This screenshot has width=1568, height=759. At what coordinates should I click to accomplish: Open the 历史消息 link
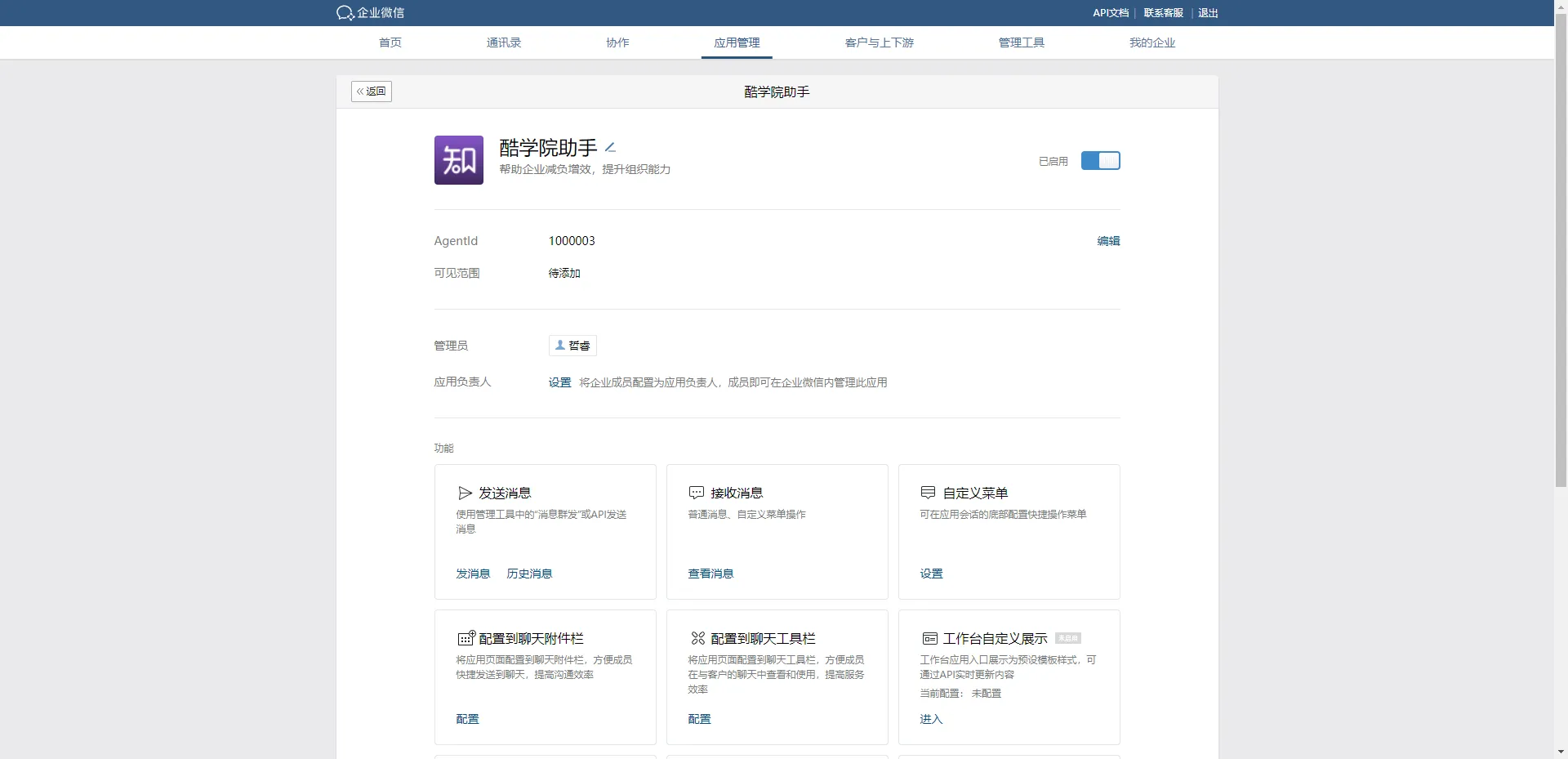pyautogui.click(x=529, y=574)
